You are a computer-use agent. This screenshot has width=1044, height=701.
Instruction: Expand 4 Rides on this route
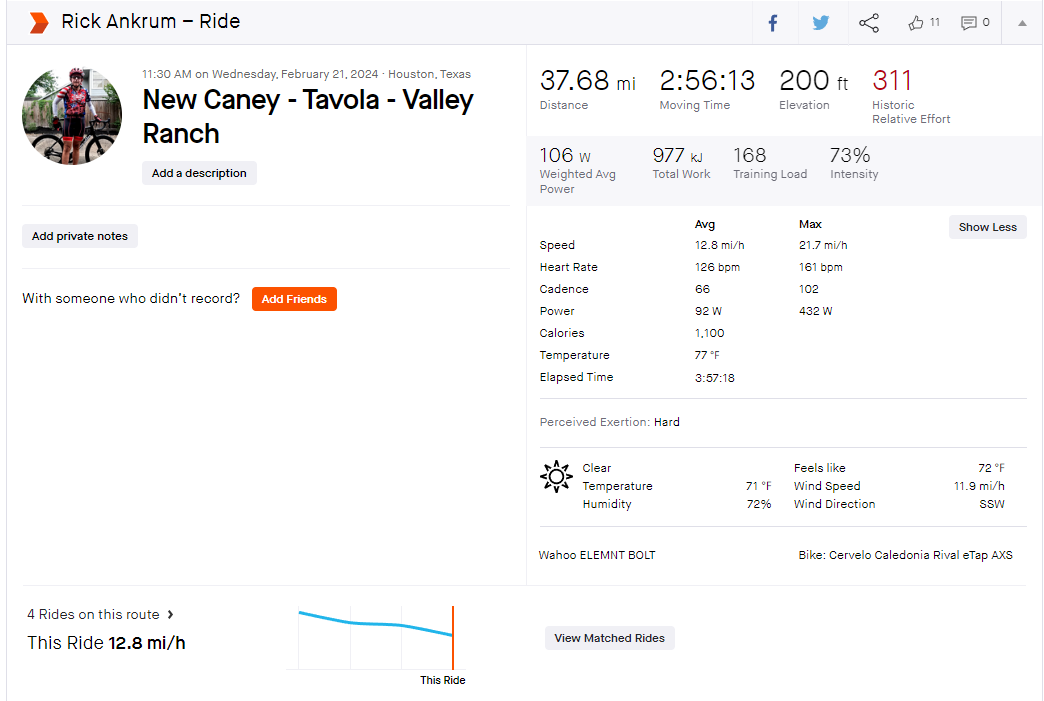pyautogui.click(x=100, y=614)
